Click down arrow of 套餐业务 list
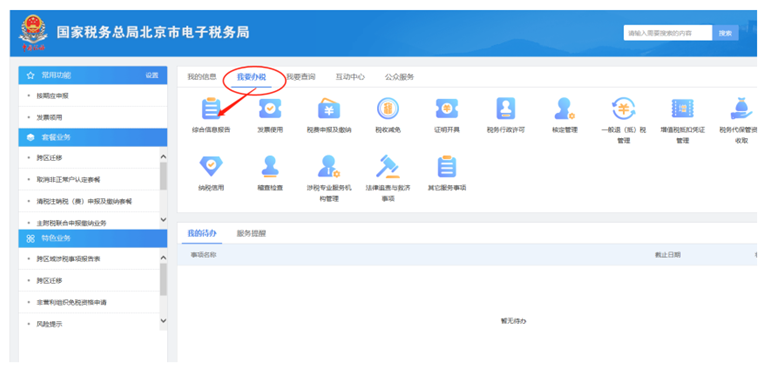 163,220
